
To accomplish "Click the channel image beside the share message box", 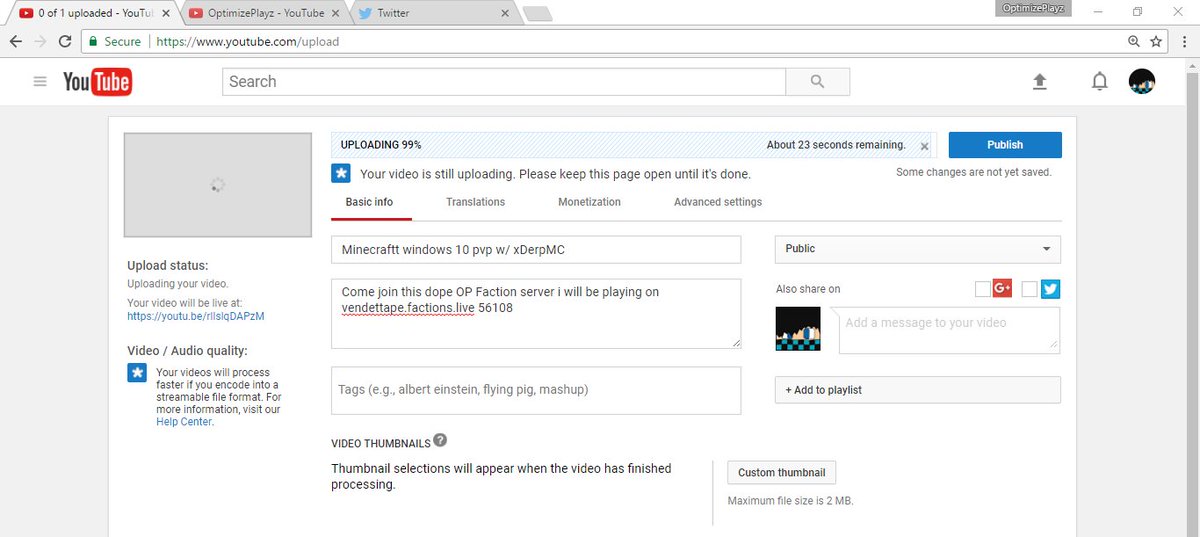I will (x=798, y=328).
